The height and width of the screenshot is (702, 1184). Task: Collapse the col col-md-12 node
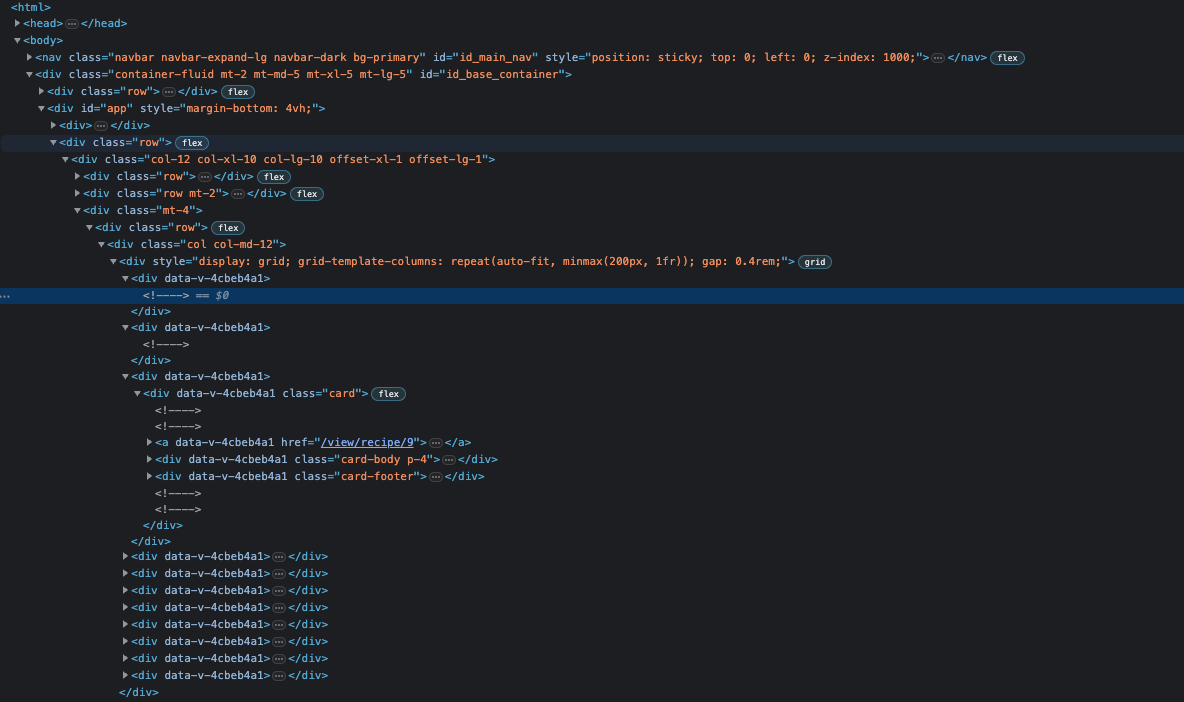(x=101, y=244)
